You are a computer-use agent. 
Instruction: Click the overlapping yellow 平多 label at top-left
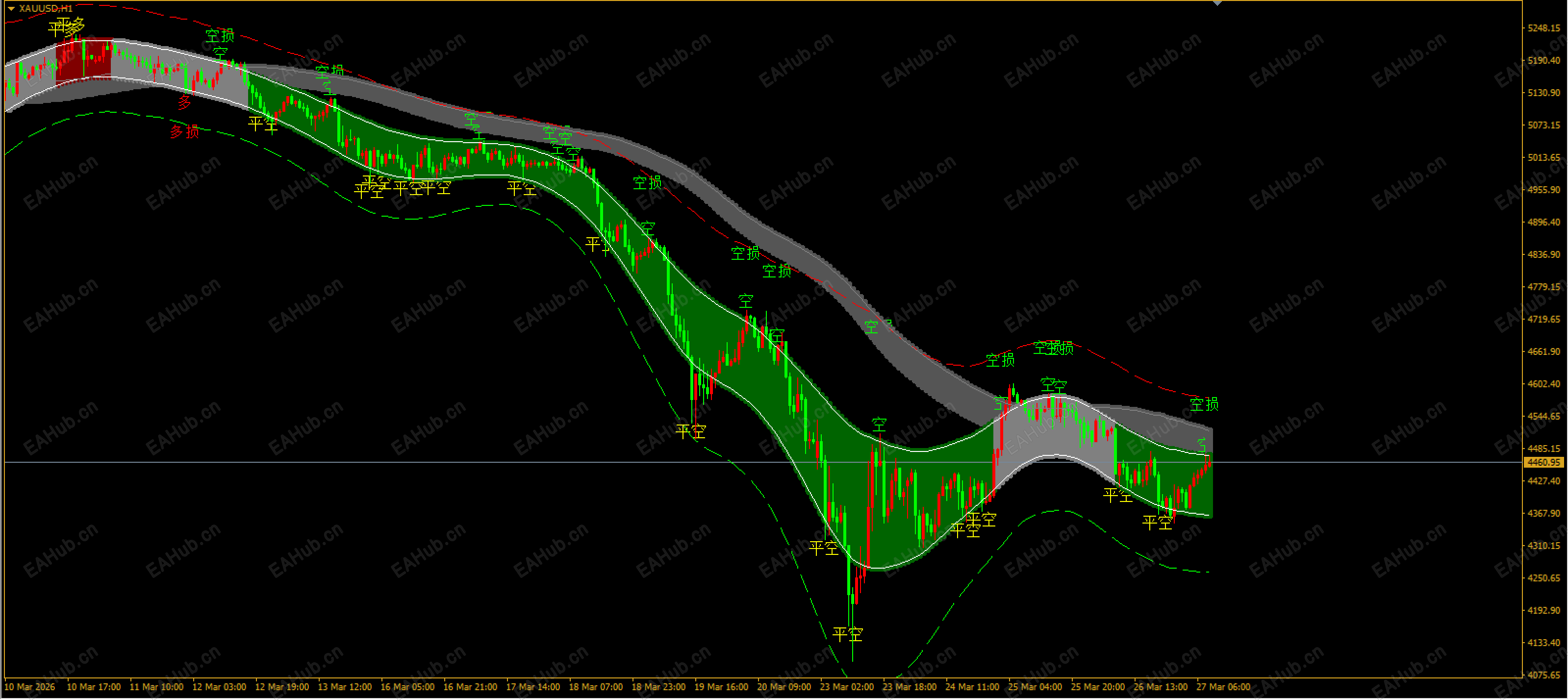point(66,27)
